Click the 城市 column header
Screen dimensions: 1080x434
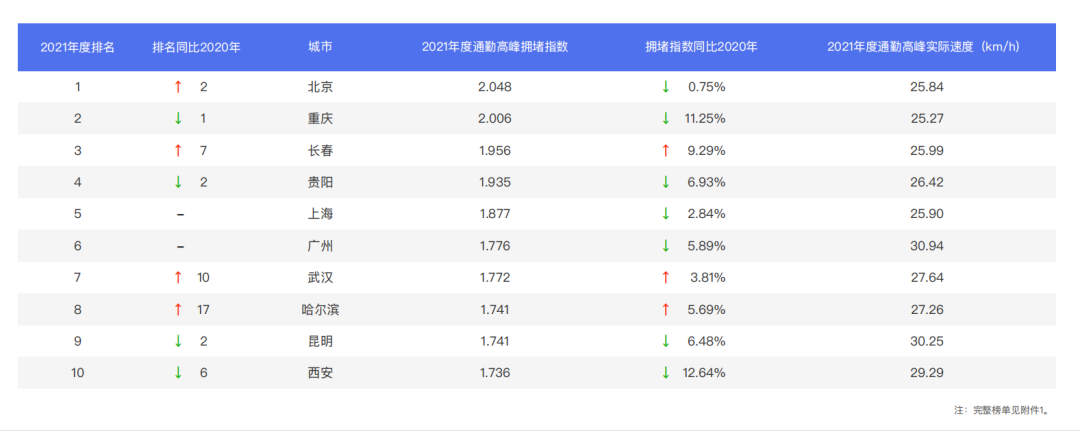click(320, 47)
